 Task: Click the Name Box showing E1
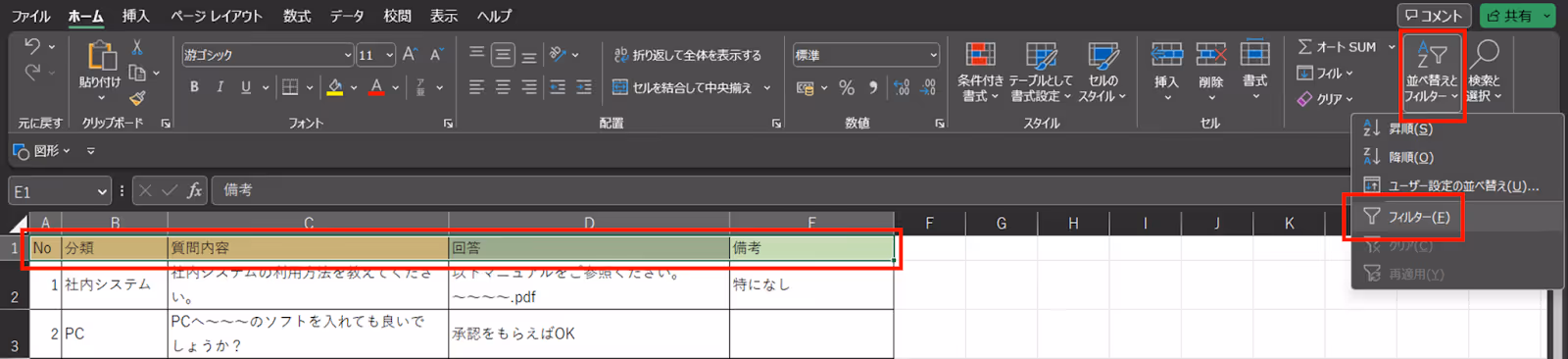point(59,191)
